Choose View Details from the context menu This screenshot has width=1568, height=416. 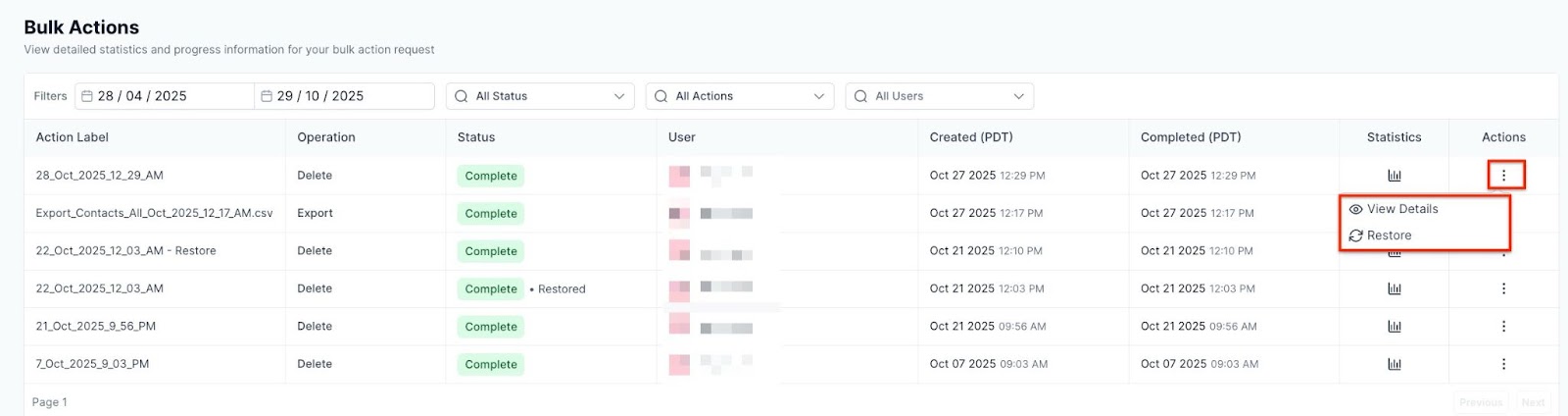tap(1401, 209)
